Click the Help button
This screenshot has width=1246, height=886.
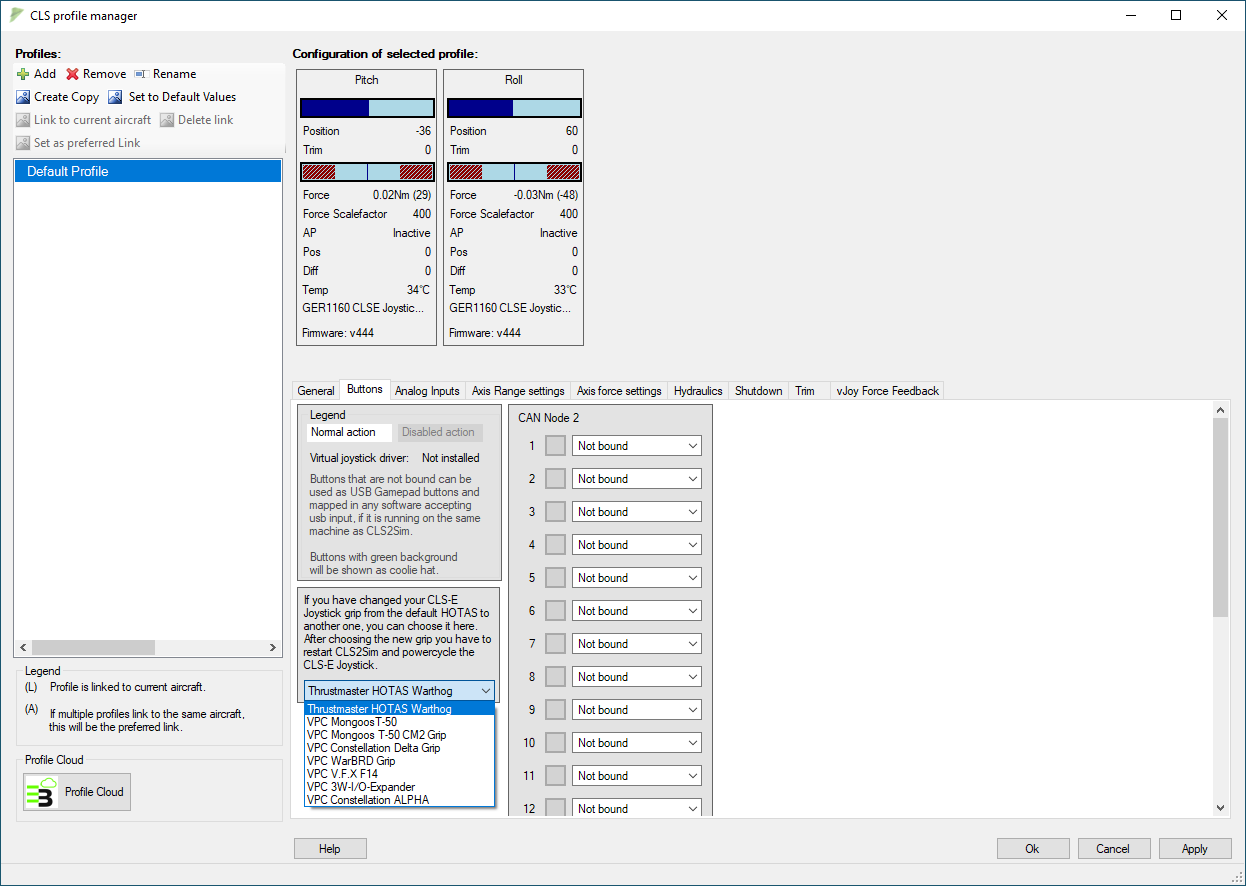pyautogui.click(x=330, y=849)
